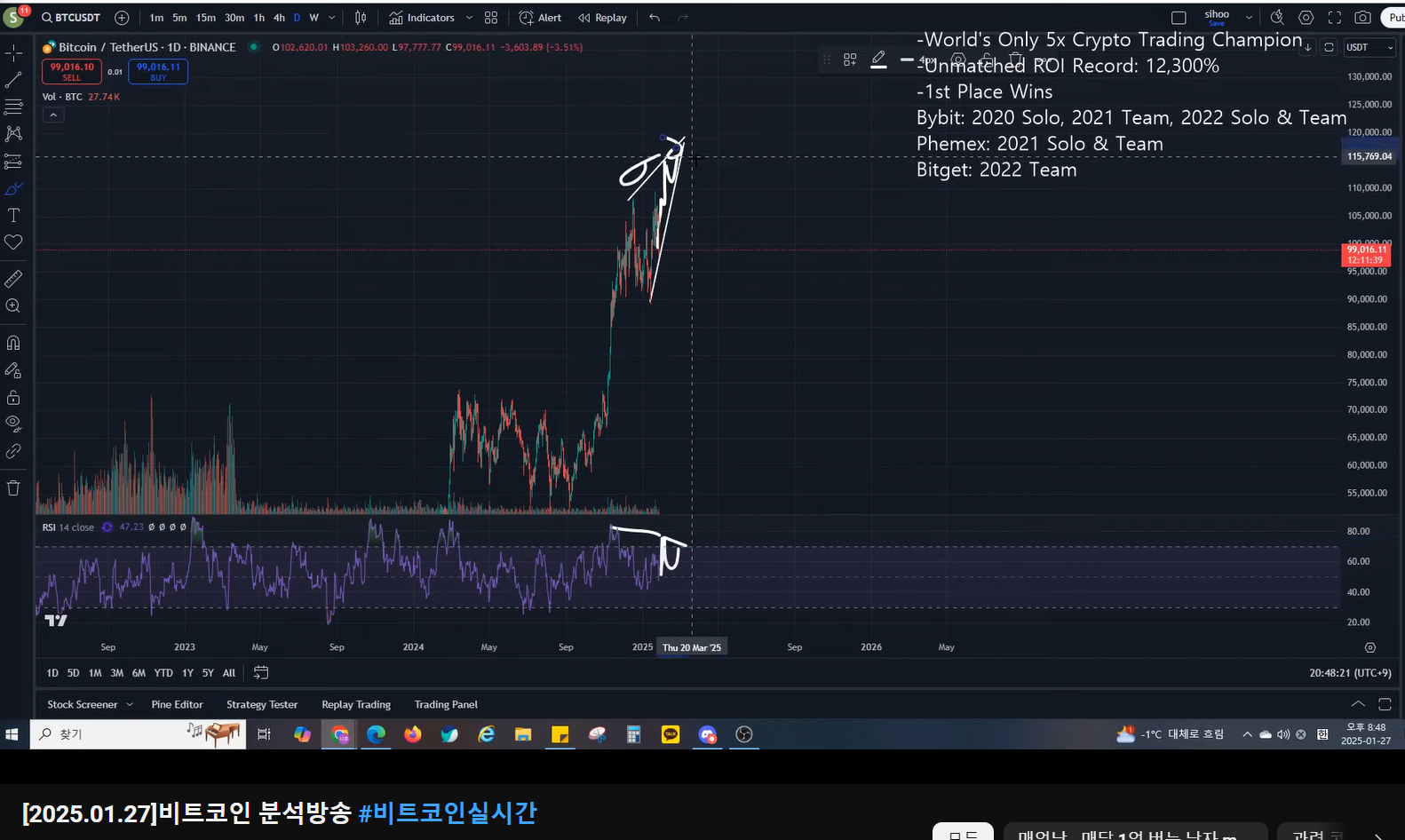The height and width of the screenshot is (840, 1405).
Task: Open the indicator templates grid icon
Action: (491, 18)
